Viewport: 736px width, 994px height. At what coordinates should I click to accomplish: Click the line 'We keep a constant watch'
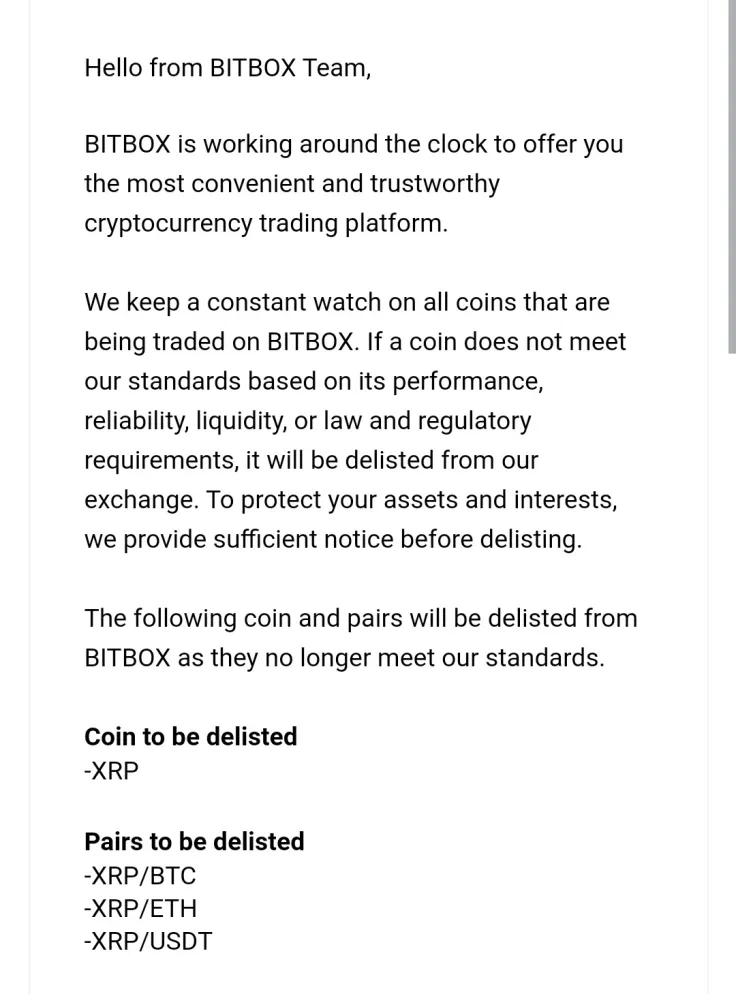pos(347,303)
